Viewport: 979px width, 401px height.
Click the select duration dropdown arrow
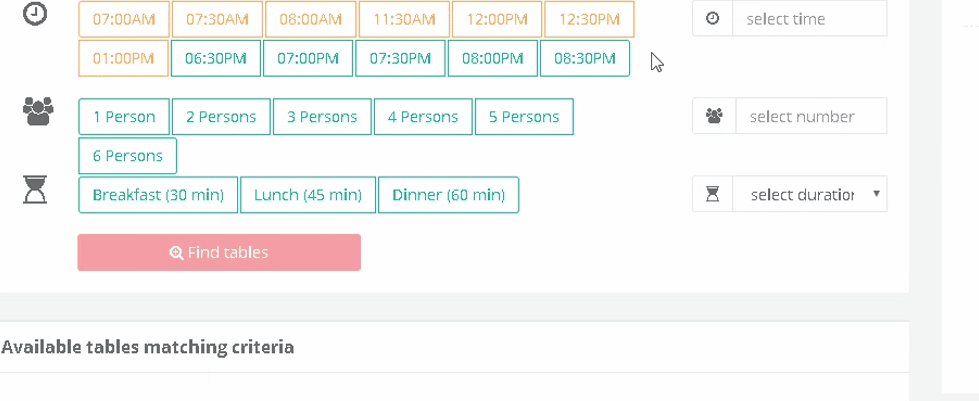click(876, 193)
